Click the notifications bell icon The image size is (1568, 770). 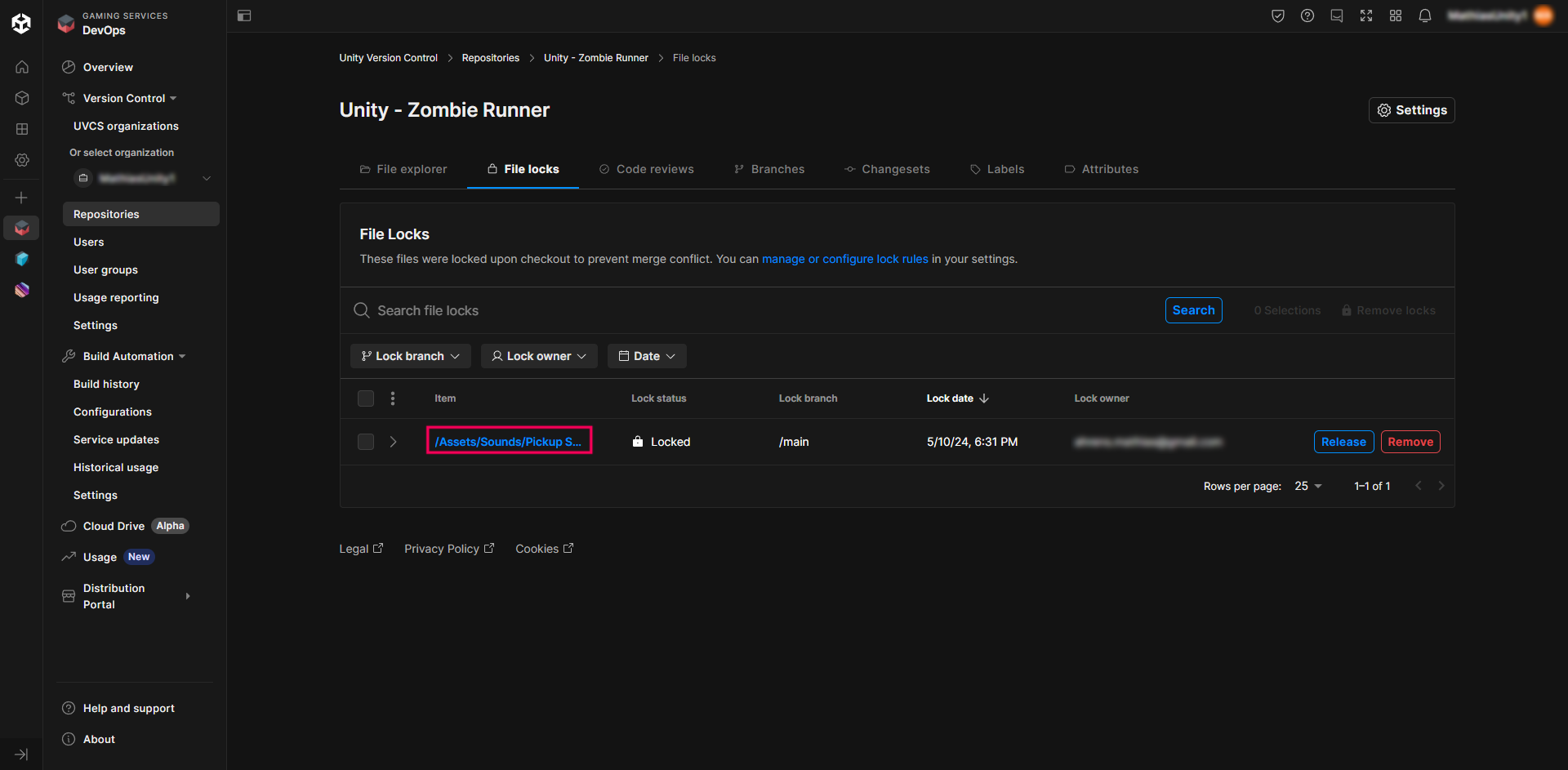point(1424,16)
